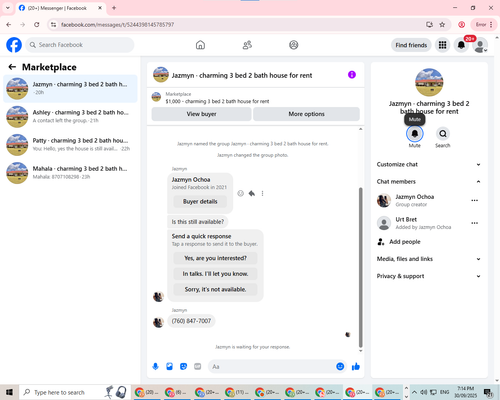The image size is (500, 400).
Task: Open Buyer details button
Action: coord(200,201)
